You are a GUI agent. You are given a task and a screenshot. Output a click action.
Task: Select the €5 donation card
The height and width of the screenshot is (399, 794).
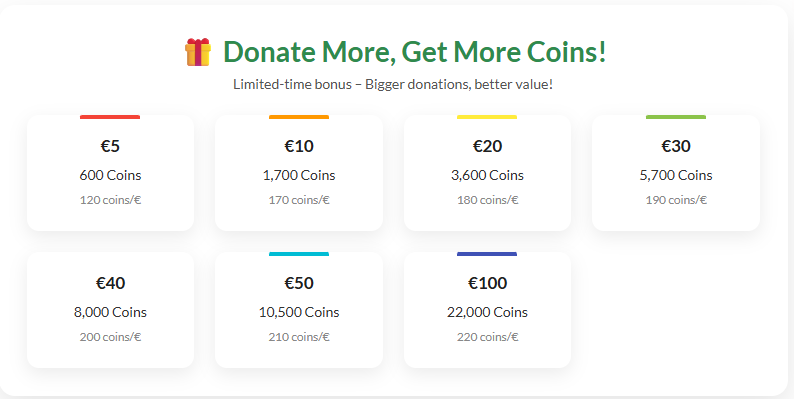[x=110, y=173]
